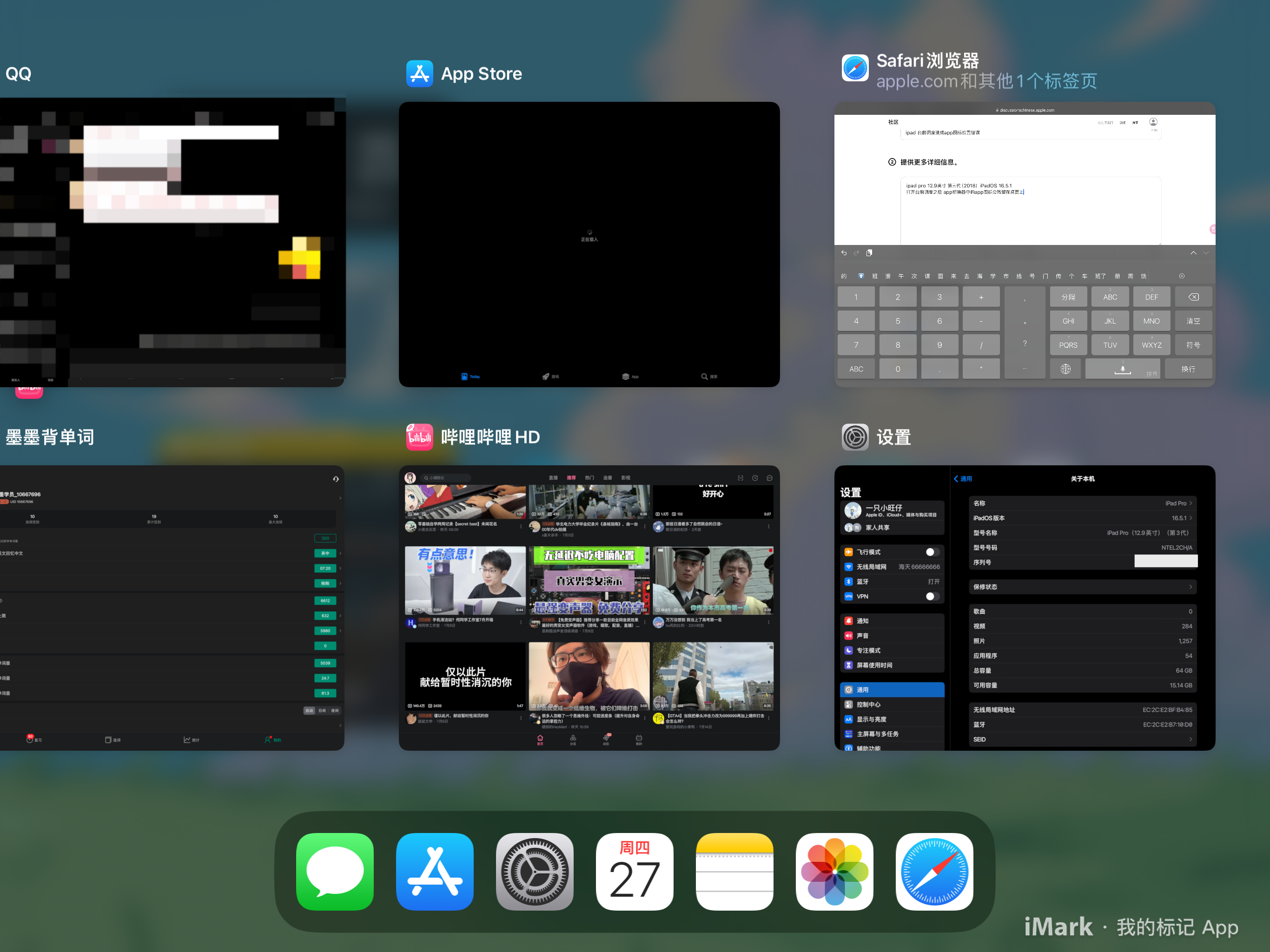Launch Safari compass icon in dock
The height and width of the screenshot is (952, 1270).
(x=934, y=871)
